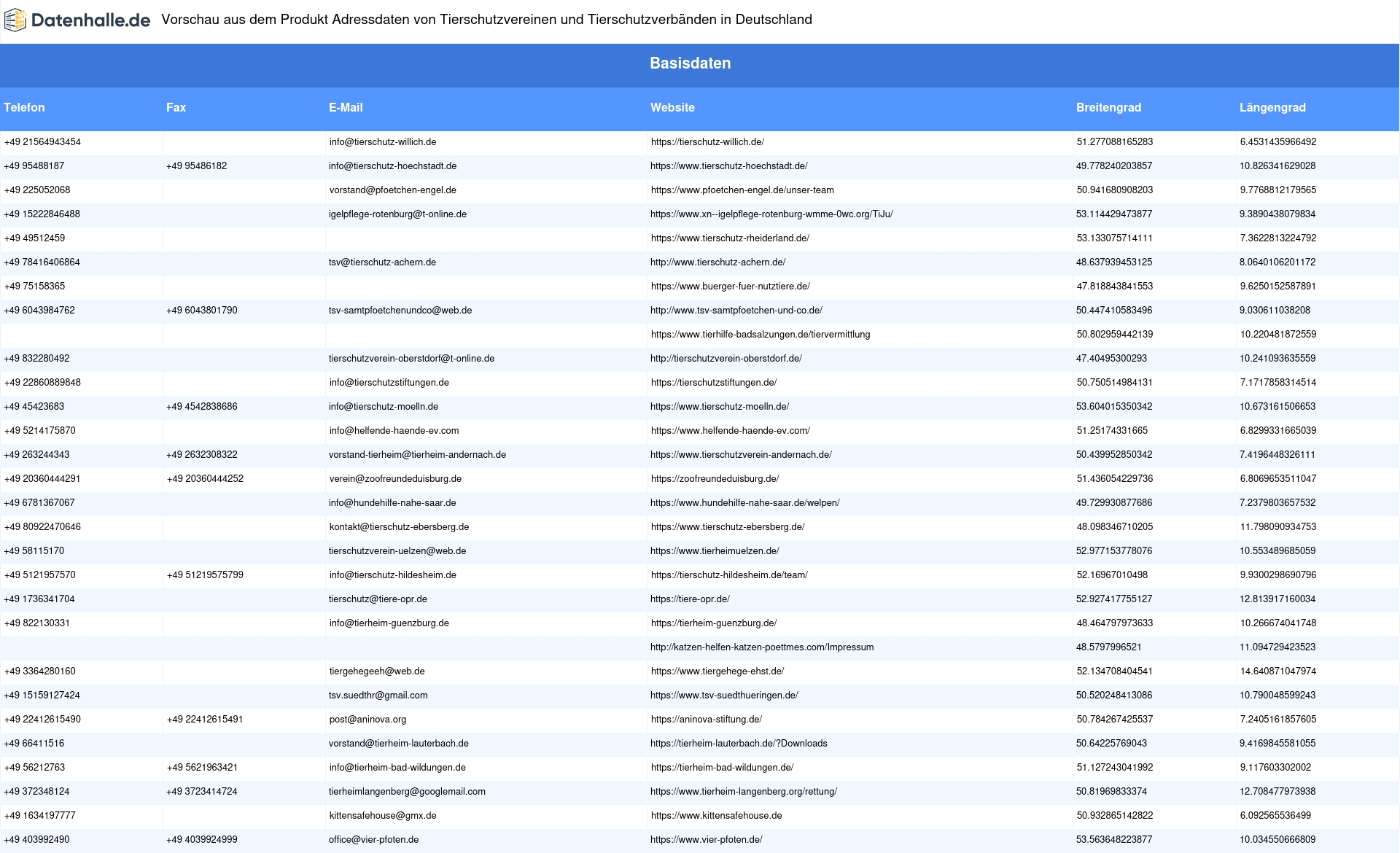
Task: Open https://www.tierschutz-hoechstadt.de/ cell
Action: point(729,166)
